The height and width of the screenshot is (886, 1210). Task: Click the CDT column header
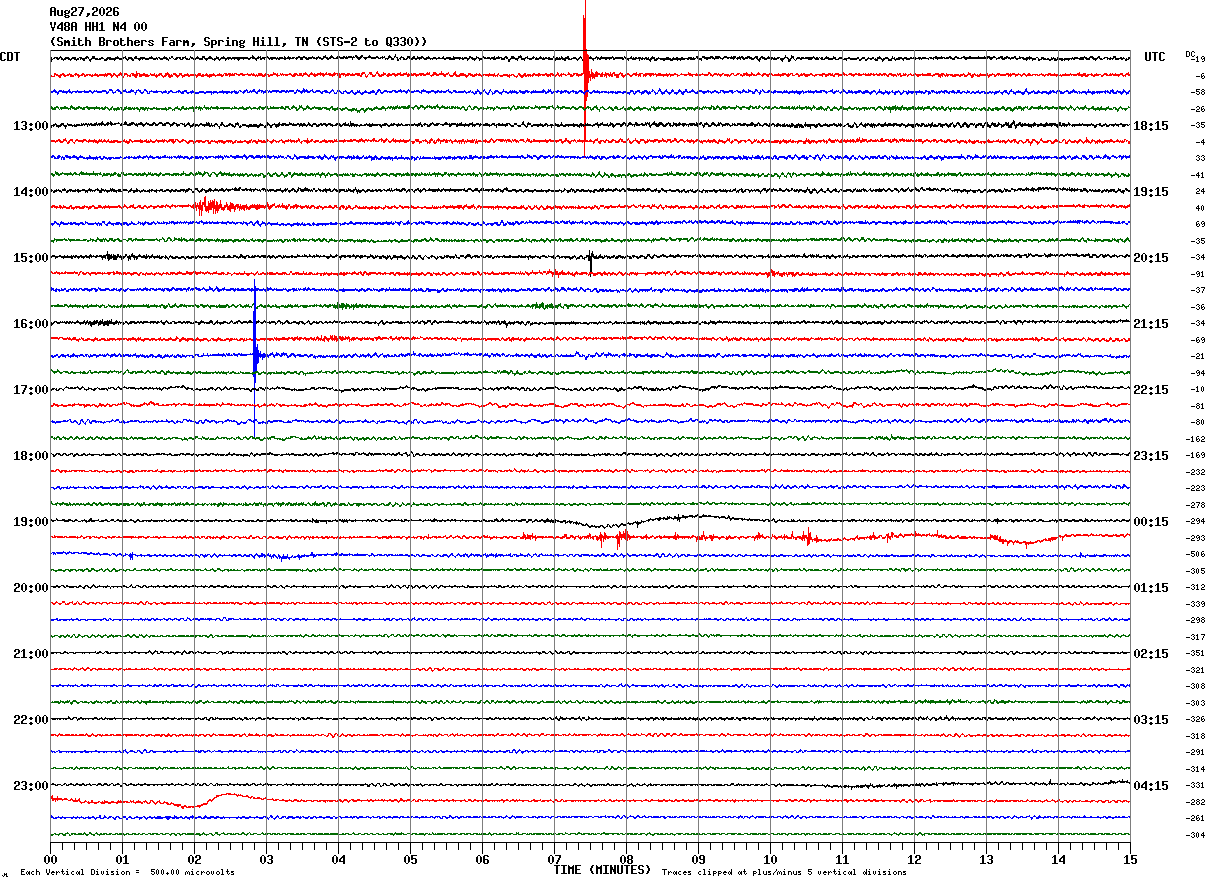11,57
